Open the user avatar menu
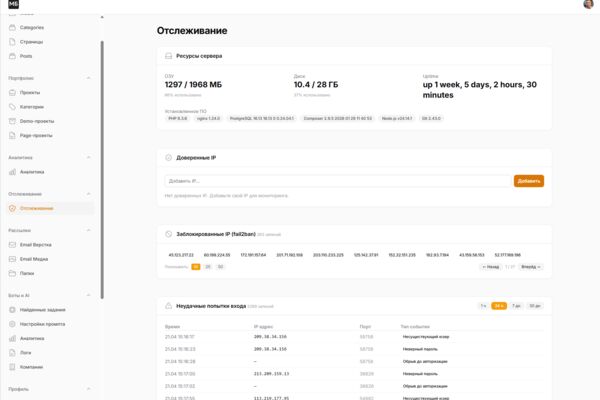The height and width of the screenshot is (400, 600). coord(589,4)
